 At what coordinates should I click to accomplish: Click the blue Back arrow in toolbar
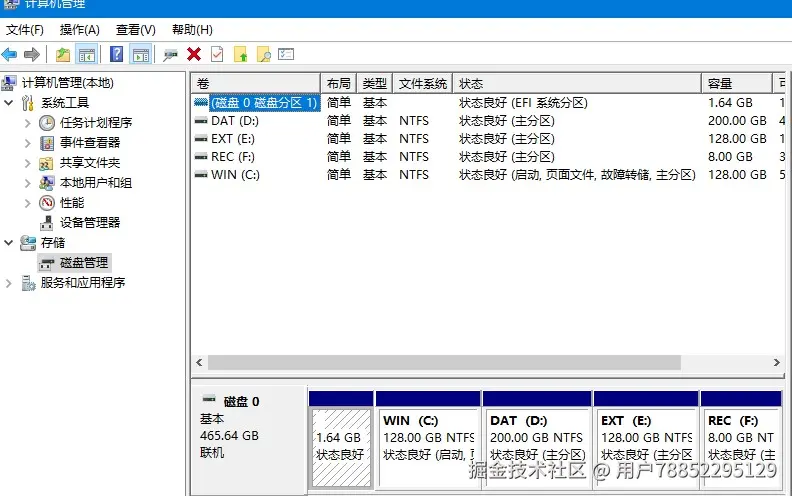10,54
